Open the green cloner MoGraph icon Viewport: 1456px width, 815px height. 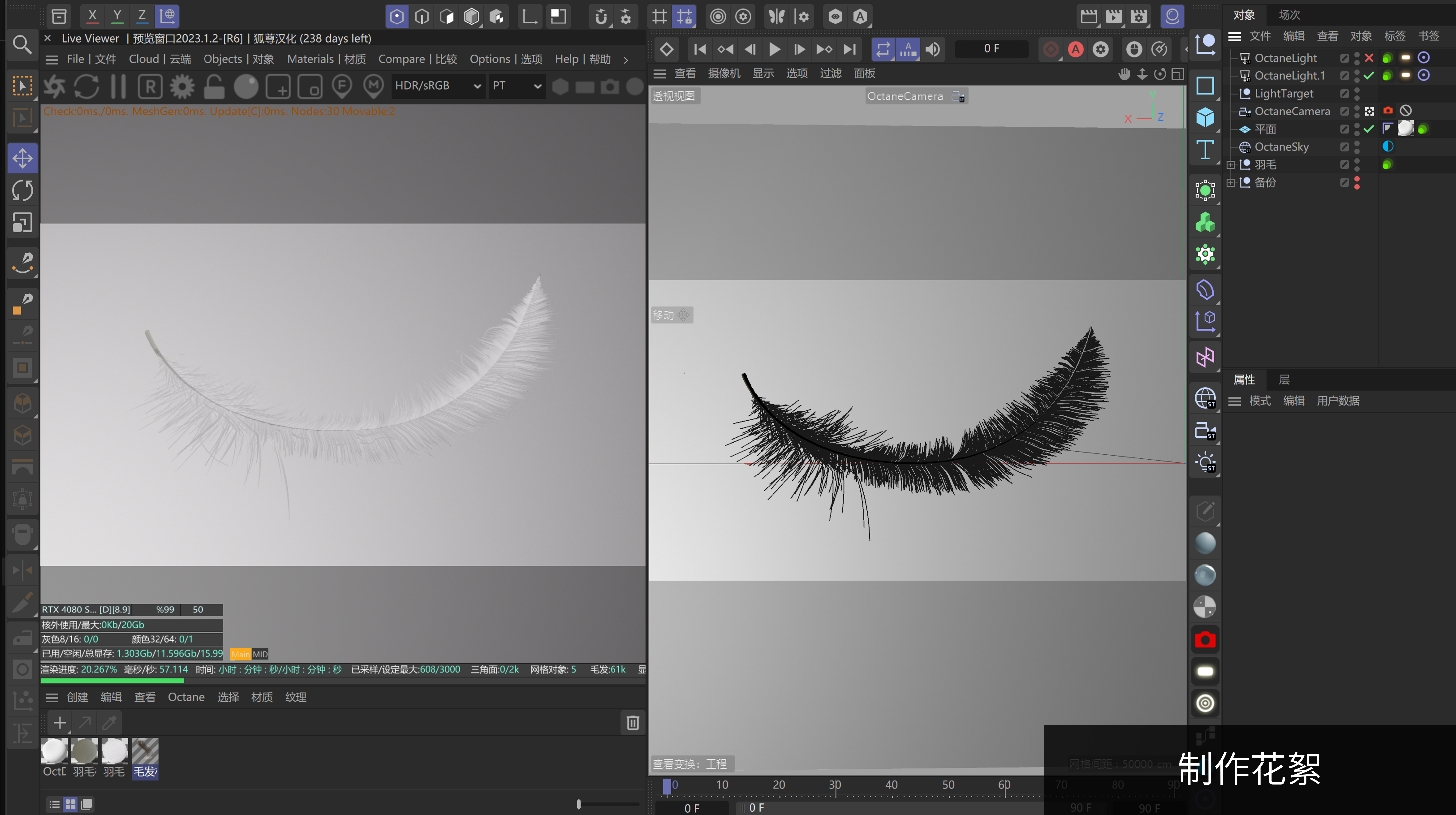1205,223
